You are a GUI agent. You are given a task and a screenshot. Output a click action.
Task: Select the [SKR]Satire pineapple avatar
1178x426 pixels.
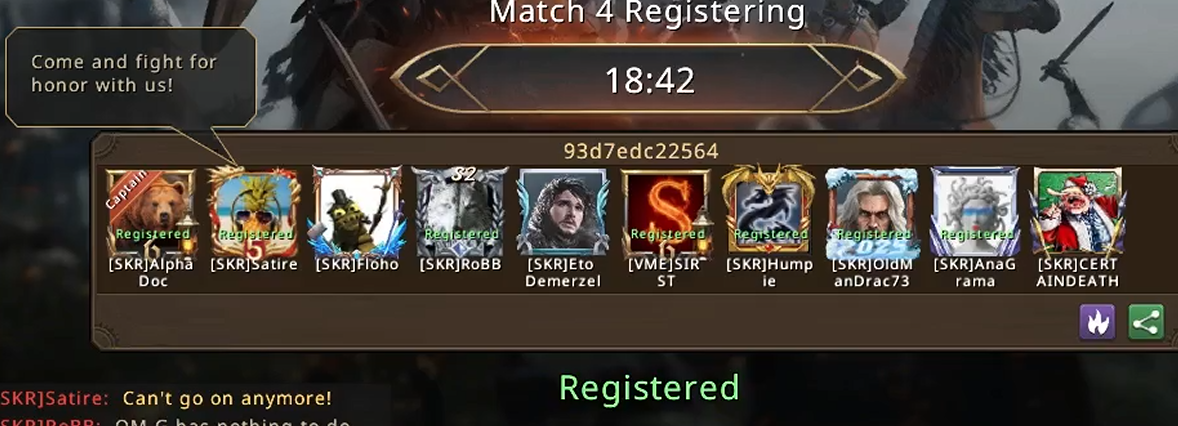253,212
